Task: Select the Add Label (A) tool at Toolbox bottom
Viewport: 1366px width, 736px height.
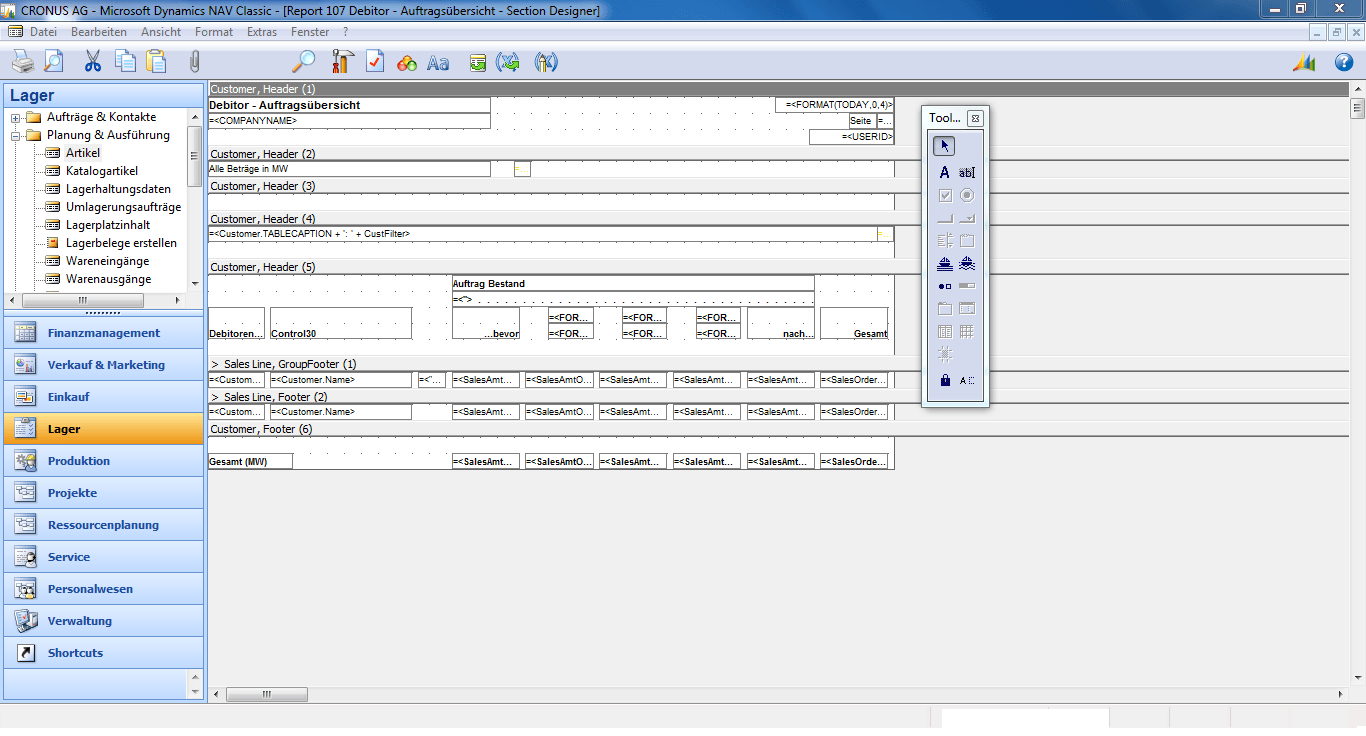Action: [x=966, y=380]
